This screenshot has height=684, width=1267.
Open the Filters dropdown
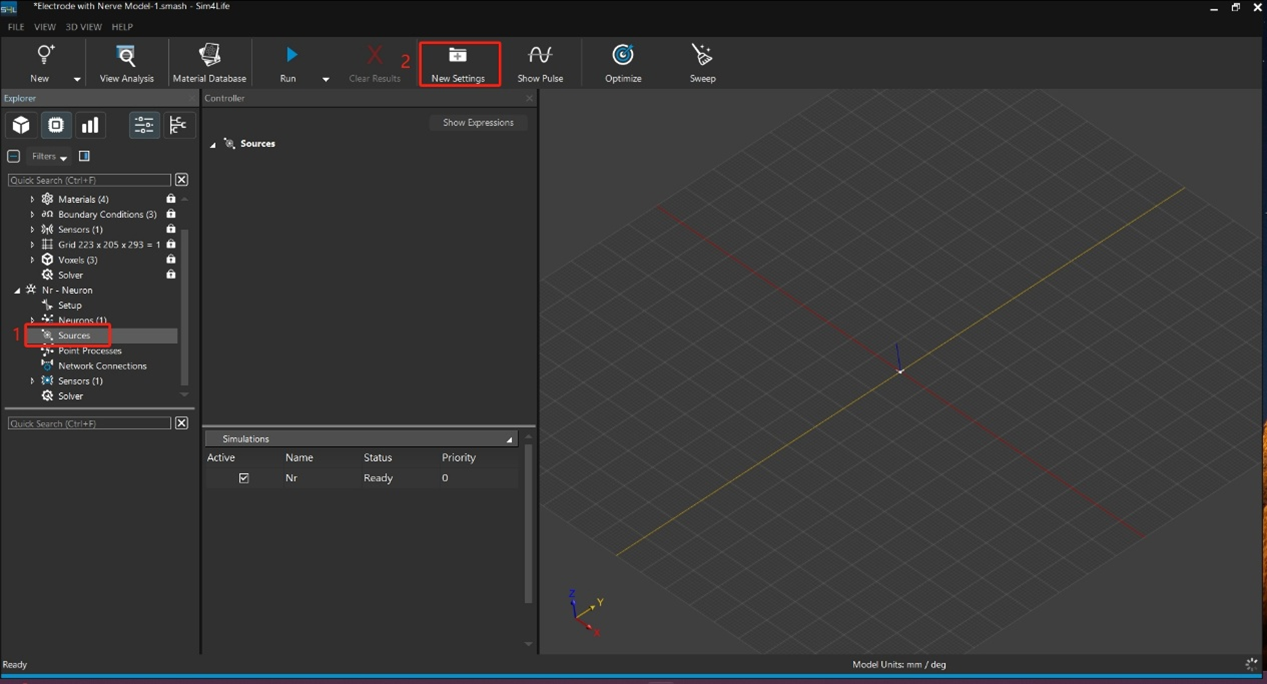[x=49, y=157]
